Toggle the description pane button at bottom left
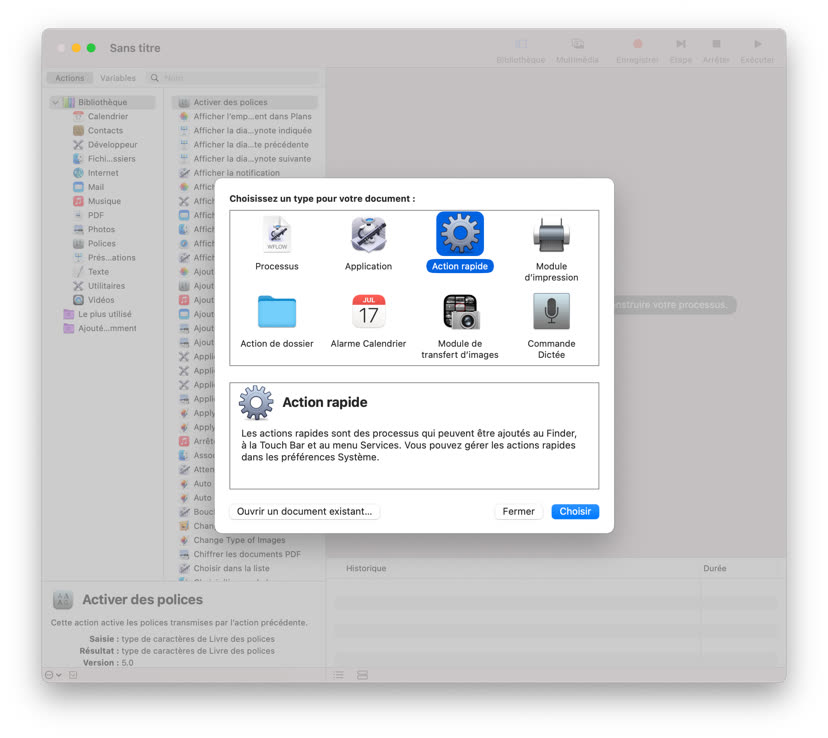The height and width of the screenshot is (738, 828). pos(73,675)
